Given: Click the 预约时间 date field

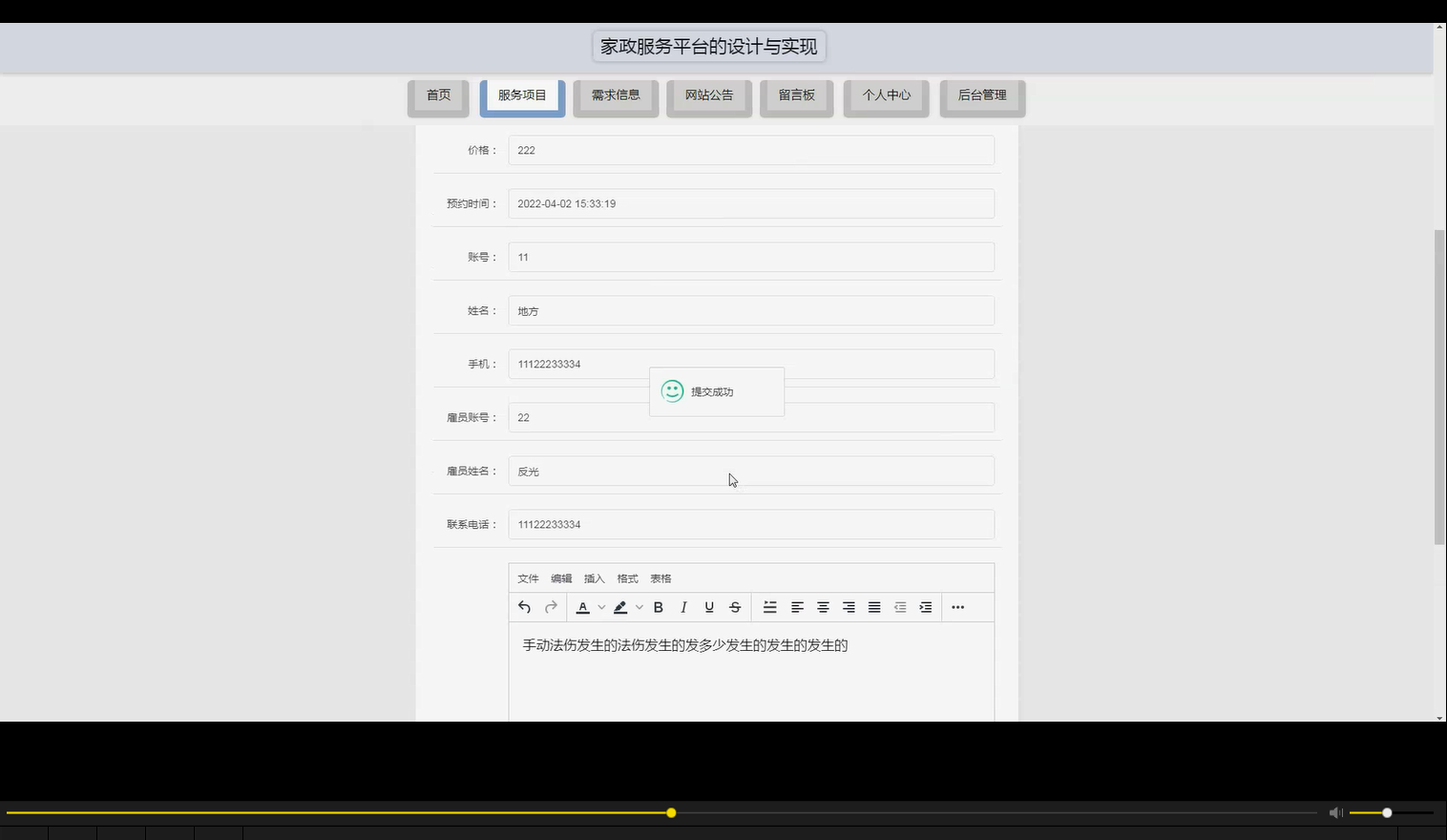Looking at the screenshot, I should click(751, 203).
